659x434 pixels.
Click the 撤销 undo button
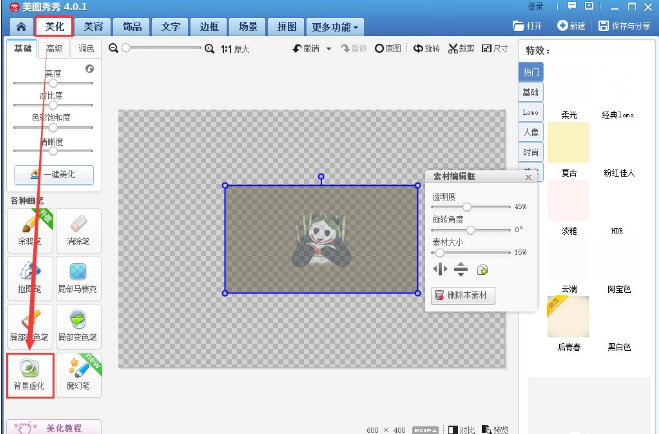[x=306, y=49]
